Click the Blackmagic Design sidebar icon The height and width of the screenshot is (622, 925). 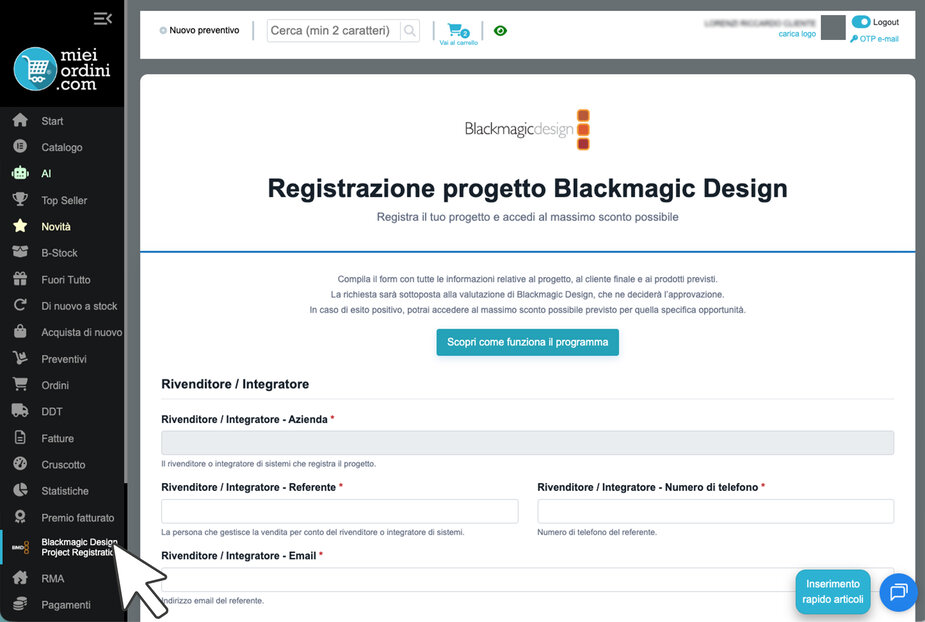[20, 547]
